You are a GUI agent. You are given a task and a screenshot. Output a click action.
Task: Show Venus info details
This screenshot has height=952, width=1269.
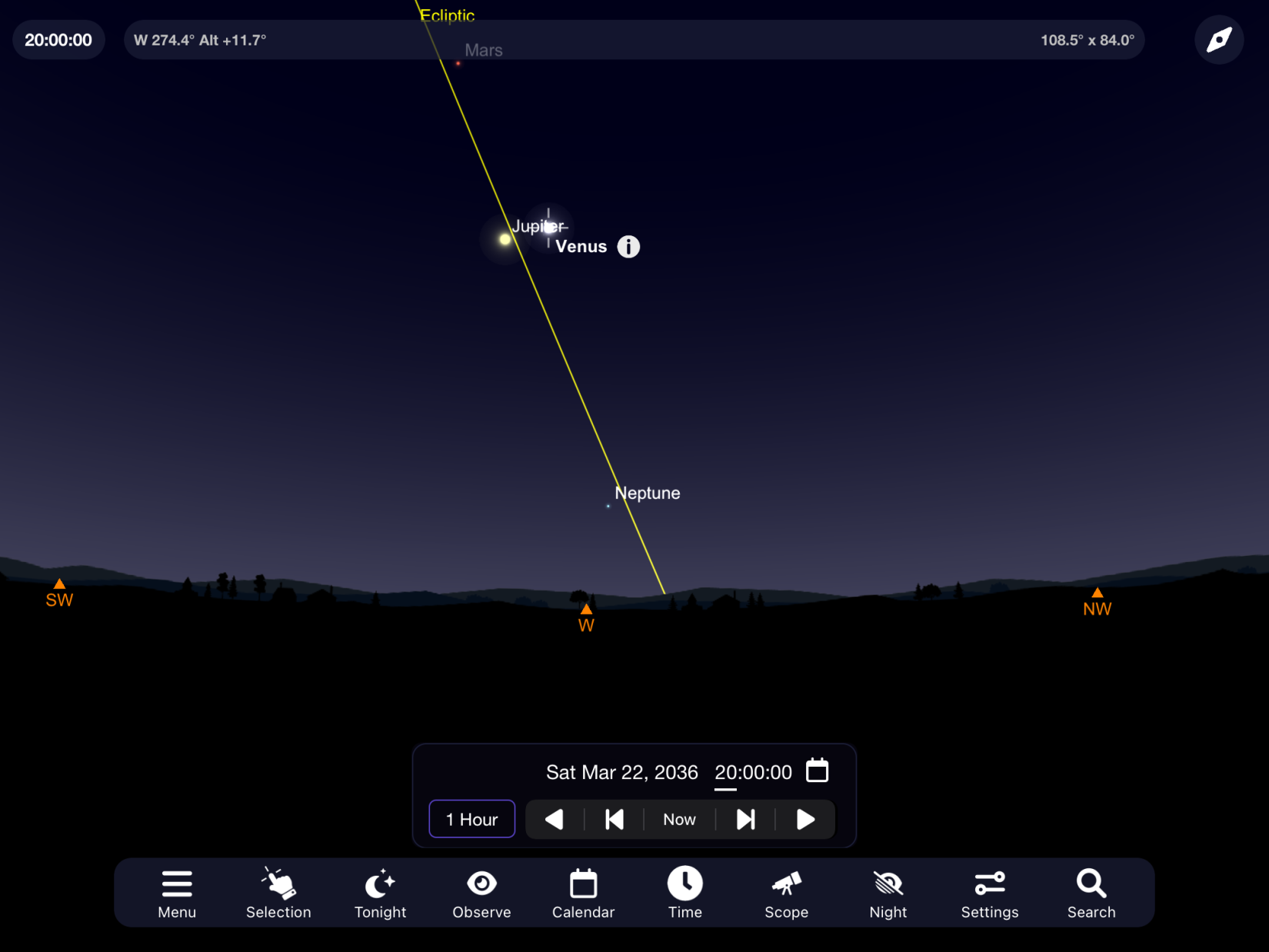click(x=628, y=247)
